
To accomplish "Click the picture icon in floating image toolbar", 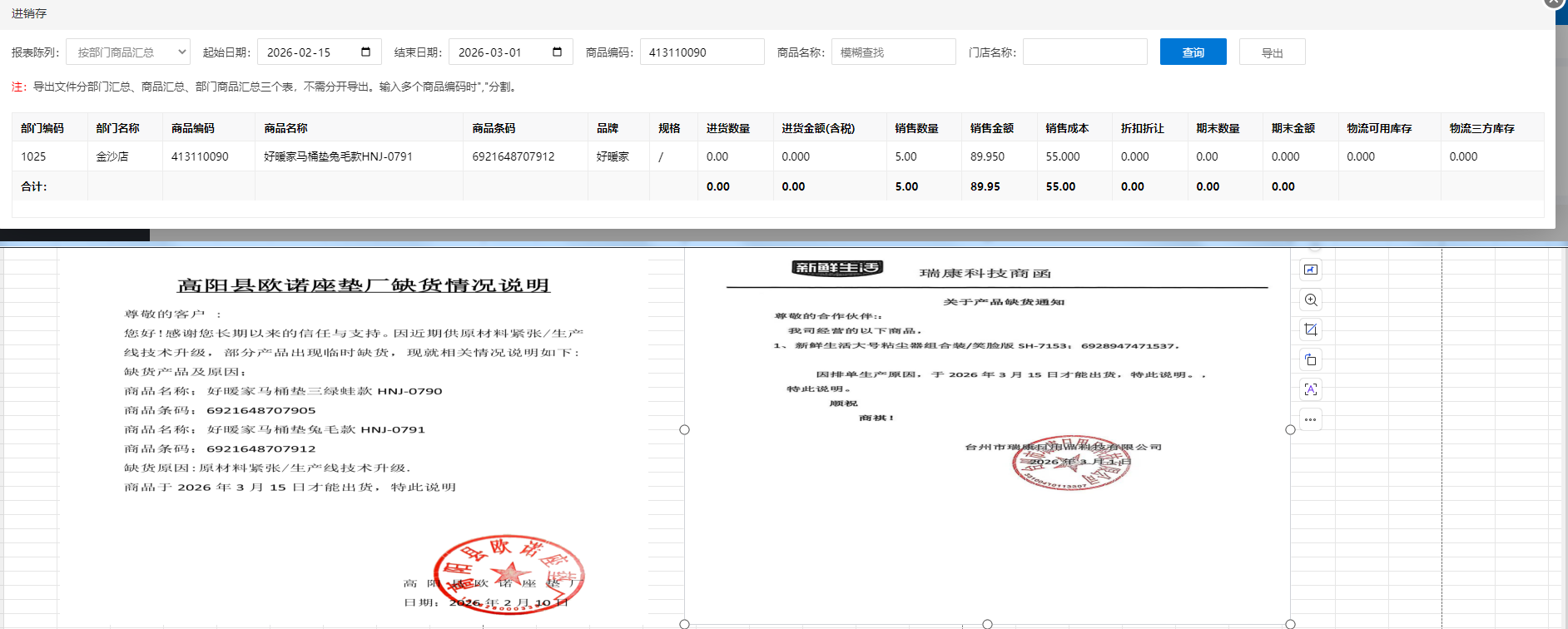I will point(1311,270).
